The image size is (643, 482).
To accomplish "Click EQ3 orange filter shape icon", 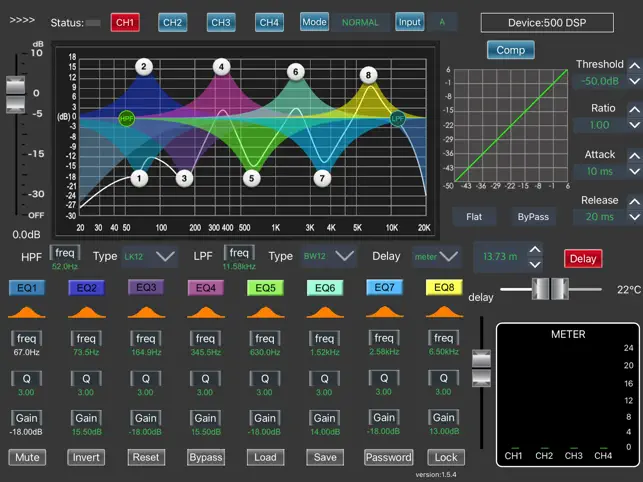I will click(146, 312).
